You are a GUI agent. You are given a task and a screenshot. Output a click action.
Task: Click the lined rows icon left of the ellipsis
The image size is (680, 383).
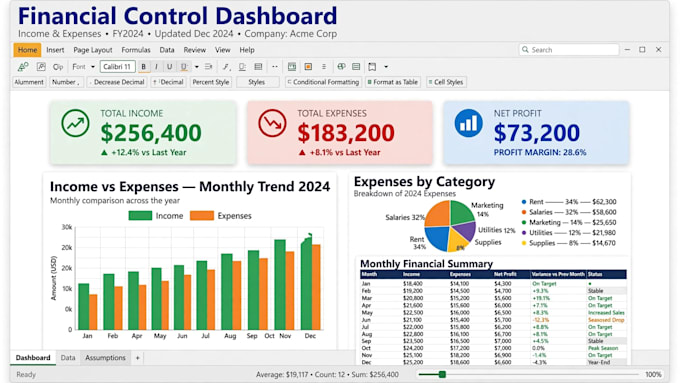(x=258, y=66)
